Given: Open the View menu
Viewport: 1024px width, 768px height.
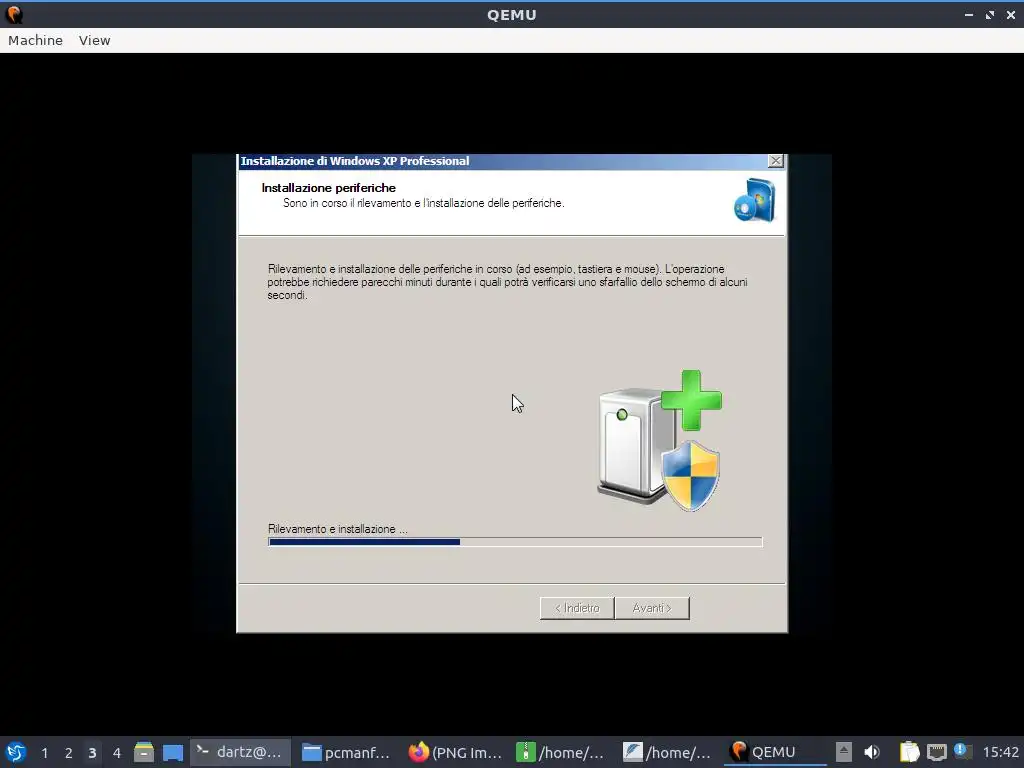Looking at the screenshot, I should (95, 40).
